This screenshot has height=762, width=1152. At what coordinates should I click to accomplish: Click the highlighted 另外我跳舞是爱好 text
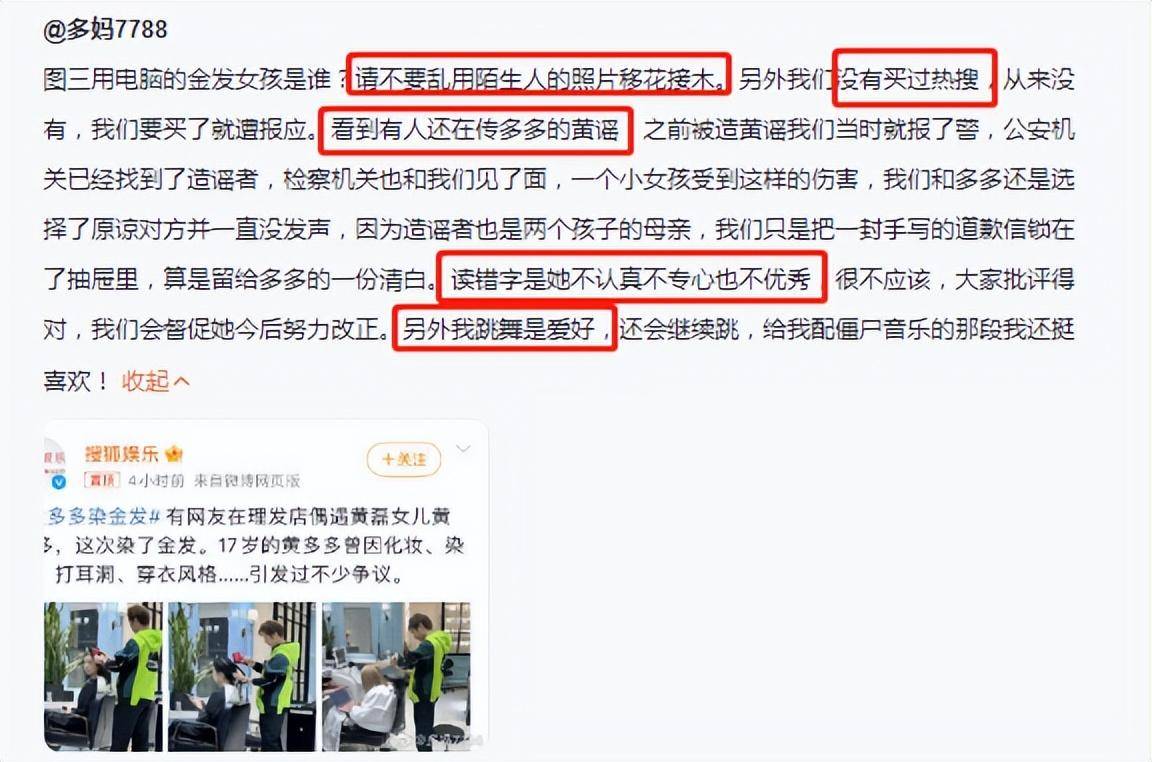point(505,328)
